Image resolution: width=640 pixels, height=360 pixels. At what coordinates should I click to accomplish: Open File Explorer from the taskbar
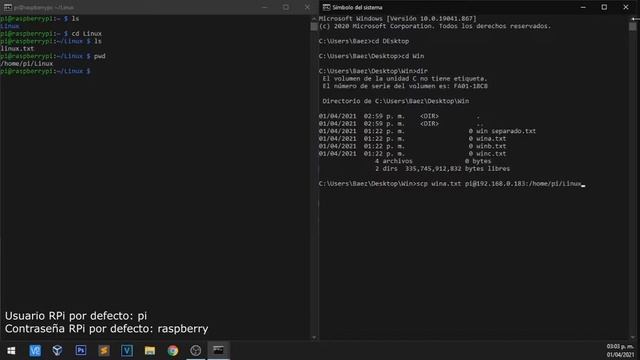[x=150, y=350]
